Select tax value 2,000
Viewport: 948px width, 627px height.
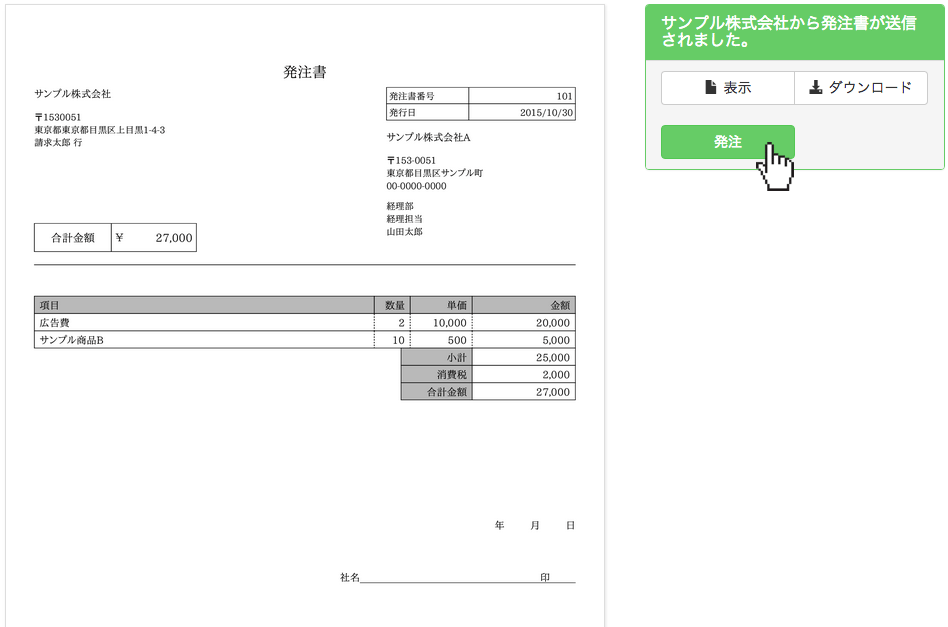[556, 374]
